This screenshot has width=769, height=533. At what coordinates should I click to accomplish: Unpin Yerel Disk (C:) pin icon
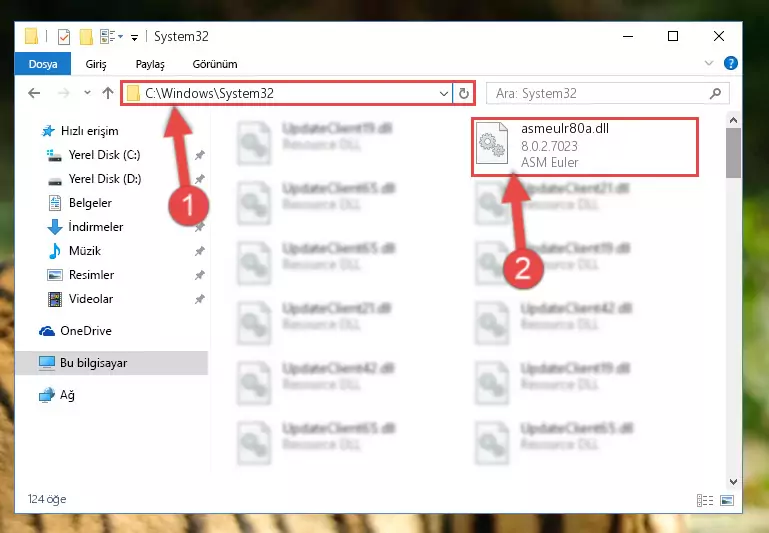(x=200, y=155)
